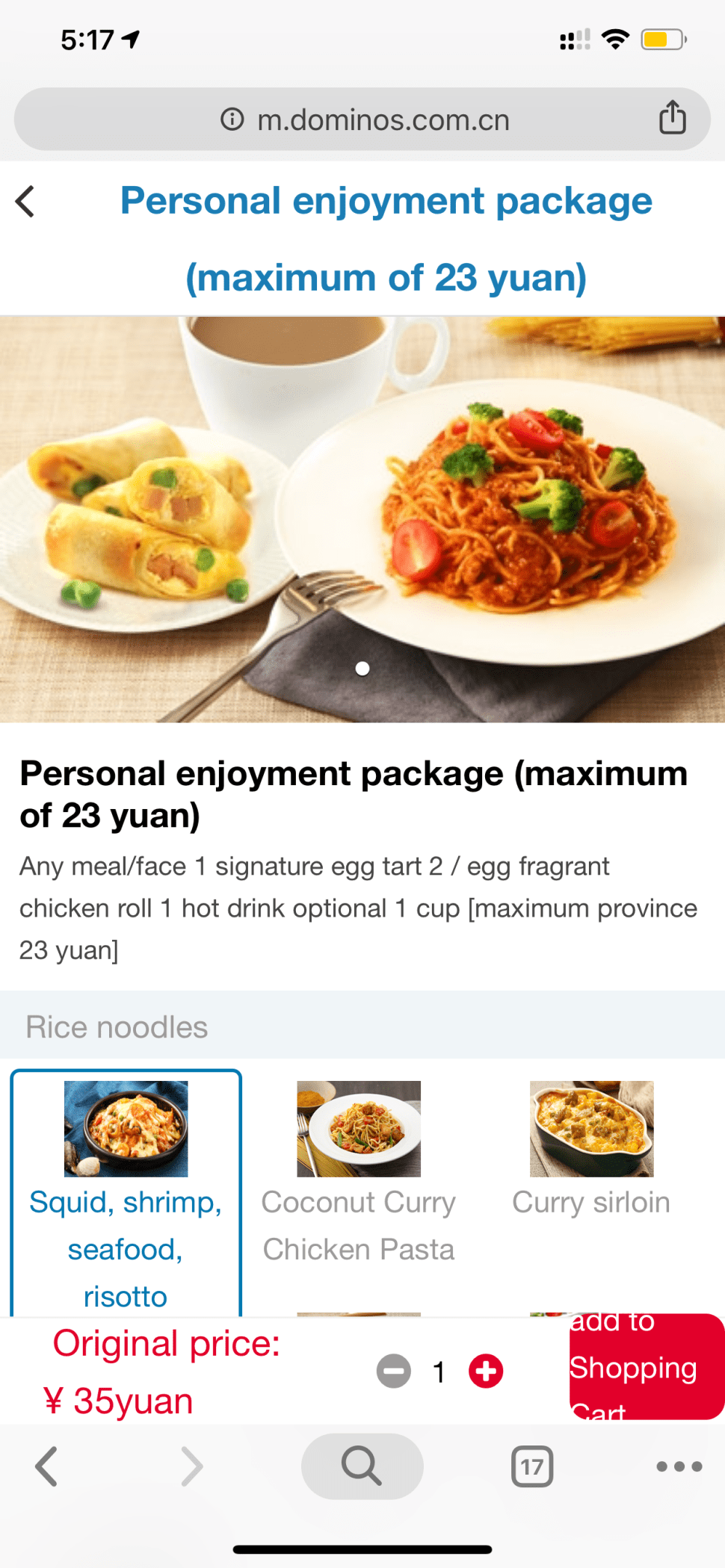The width and height of the screenshot is (725, 1568).
Task: Choose Coconut Curry Chicken Pasta option
Action: point(359,1194)
